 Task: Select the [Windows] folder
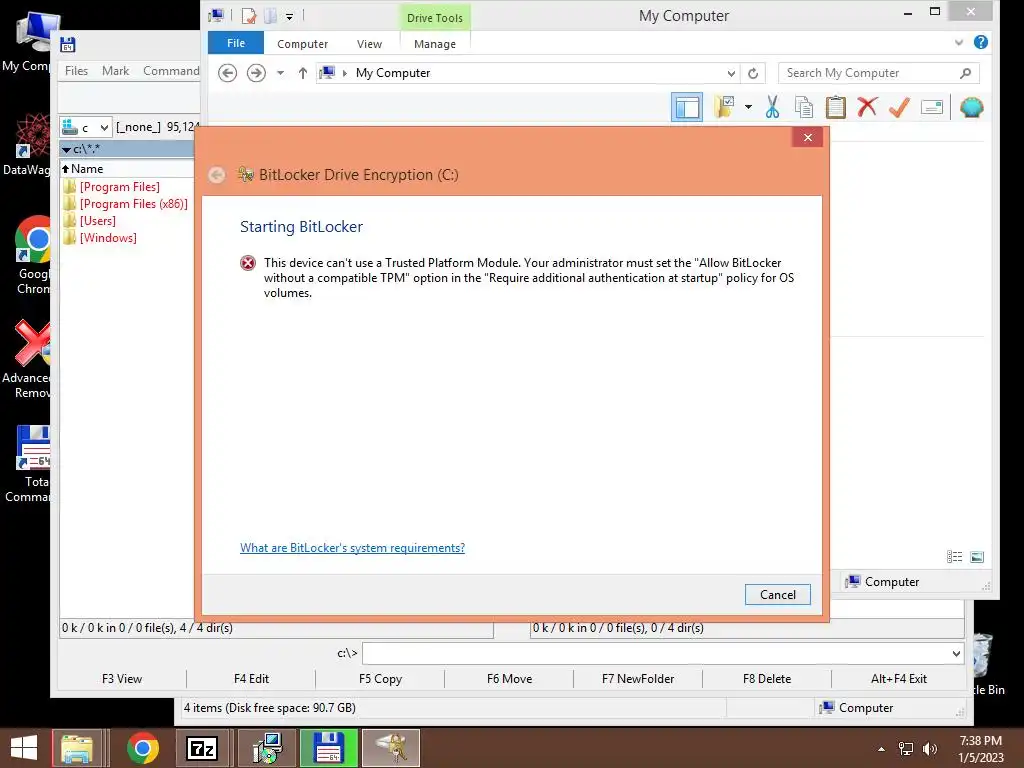point(108,238)
